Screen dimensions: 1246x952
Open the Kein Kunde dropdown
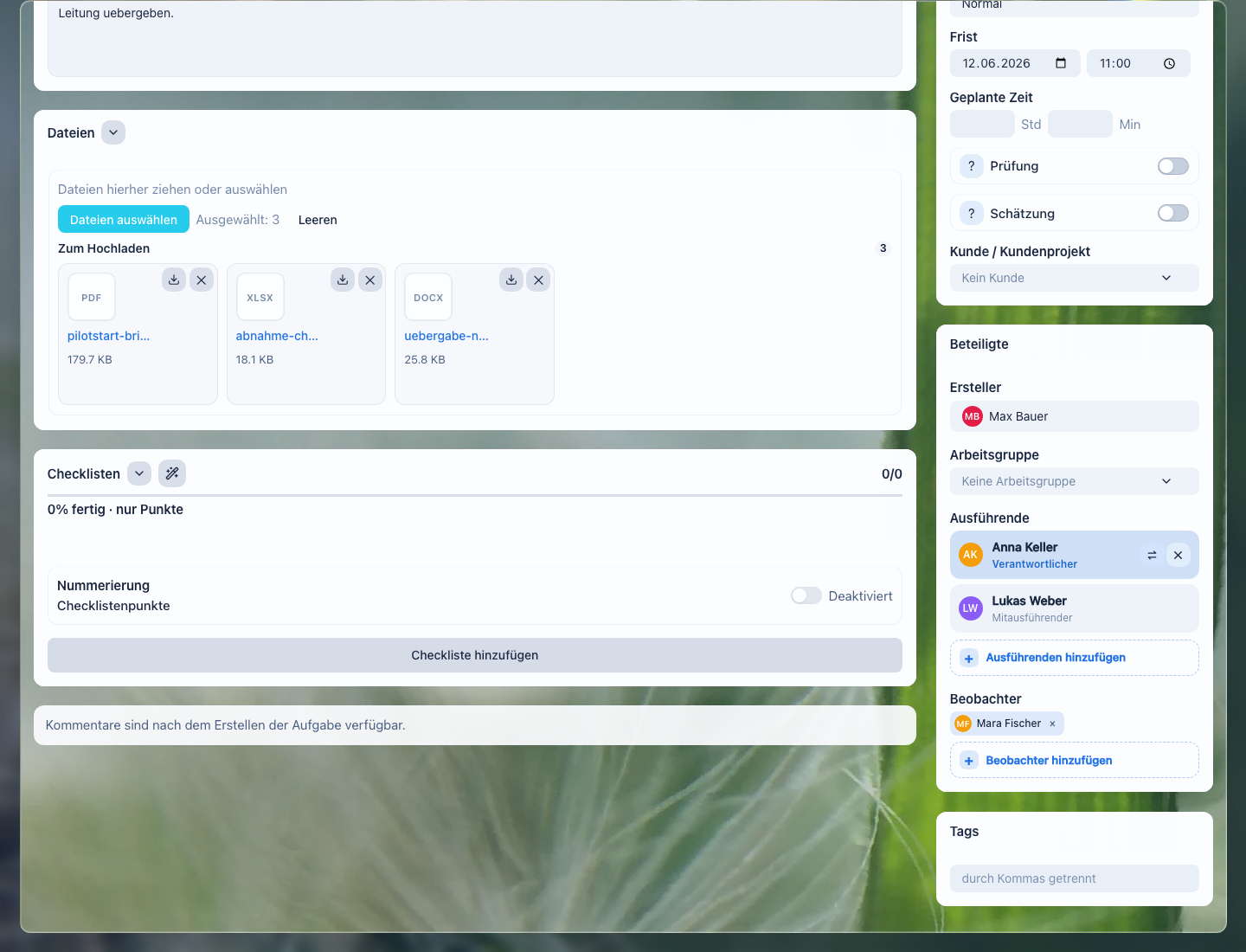[1075, 278]
